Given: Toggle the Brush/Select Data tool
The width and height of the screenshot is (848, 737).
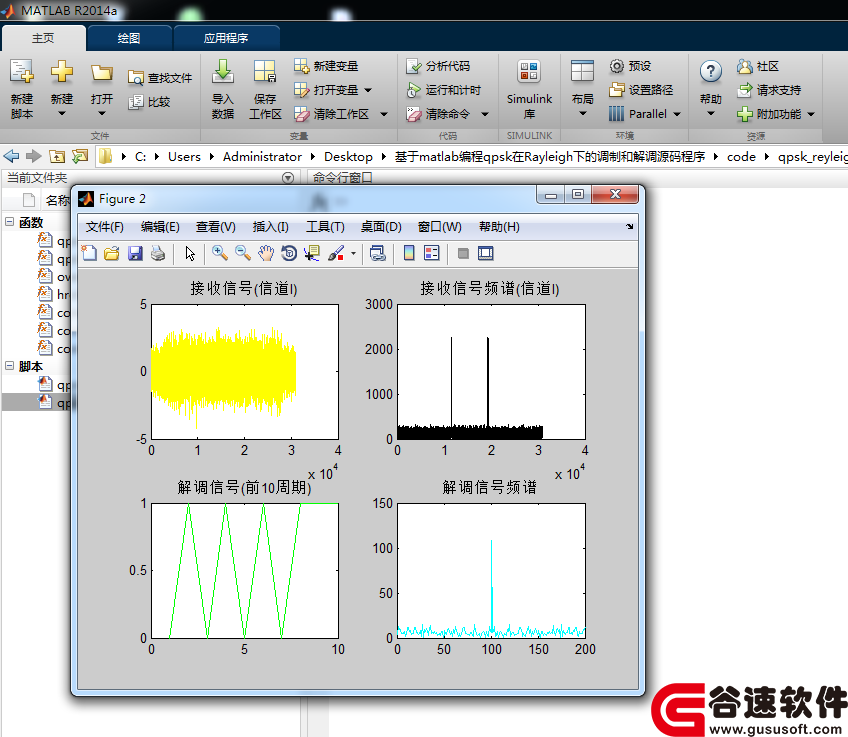Looking at the screenshot, I should pos(336,253).
